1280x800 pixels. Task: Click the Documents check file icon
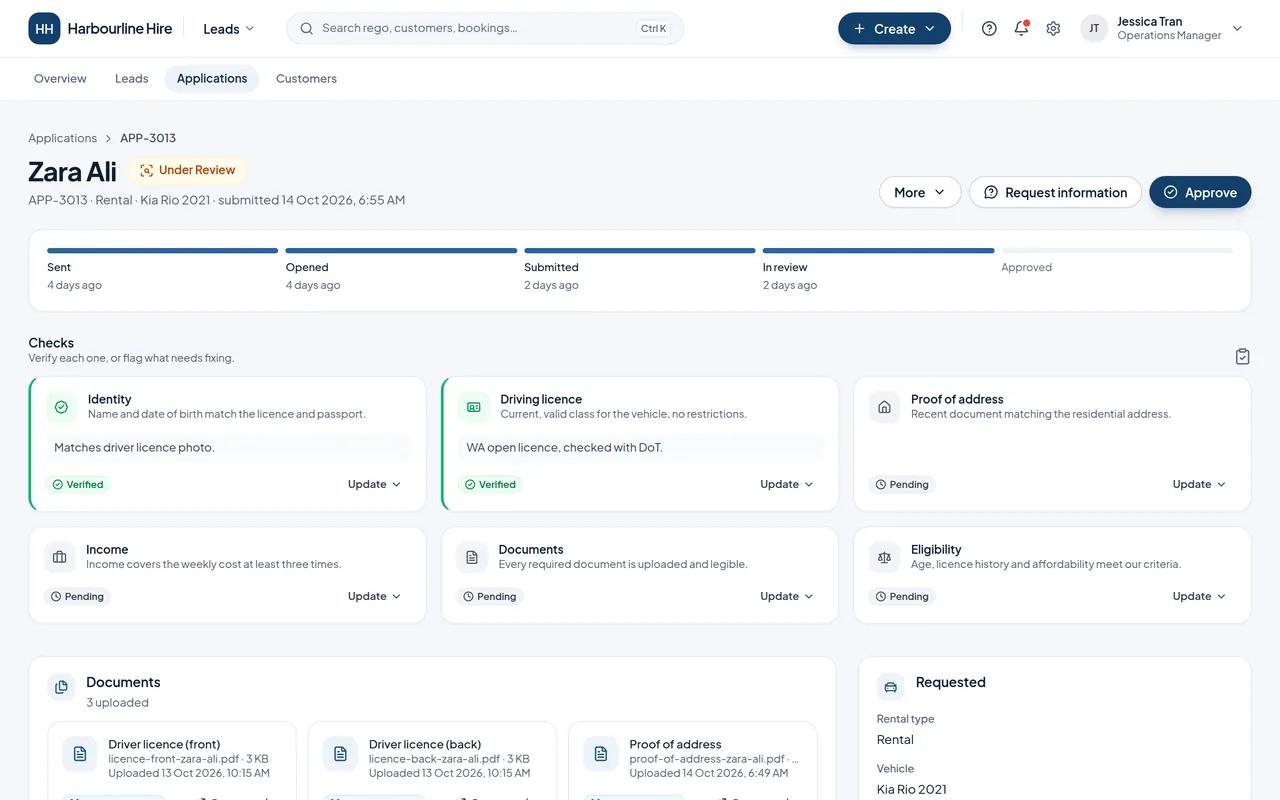472,557
